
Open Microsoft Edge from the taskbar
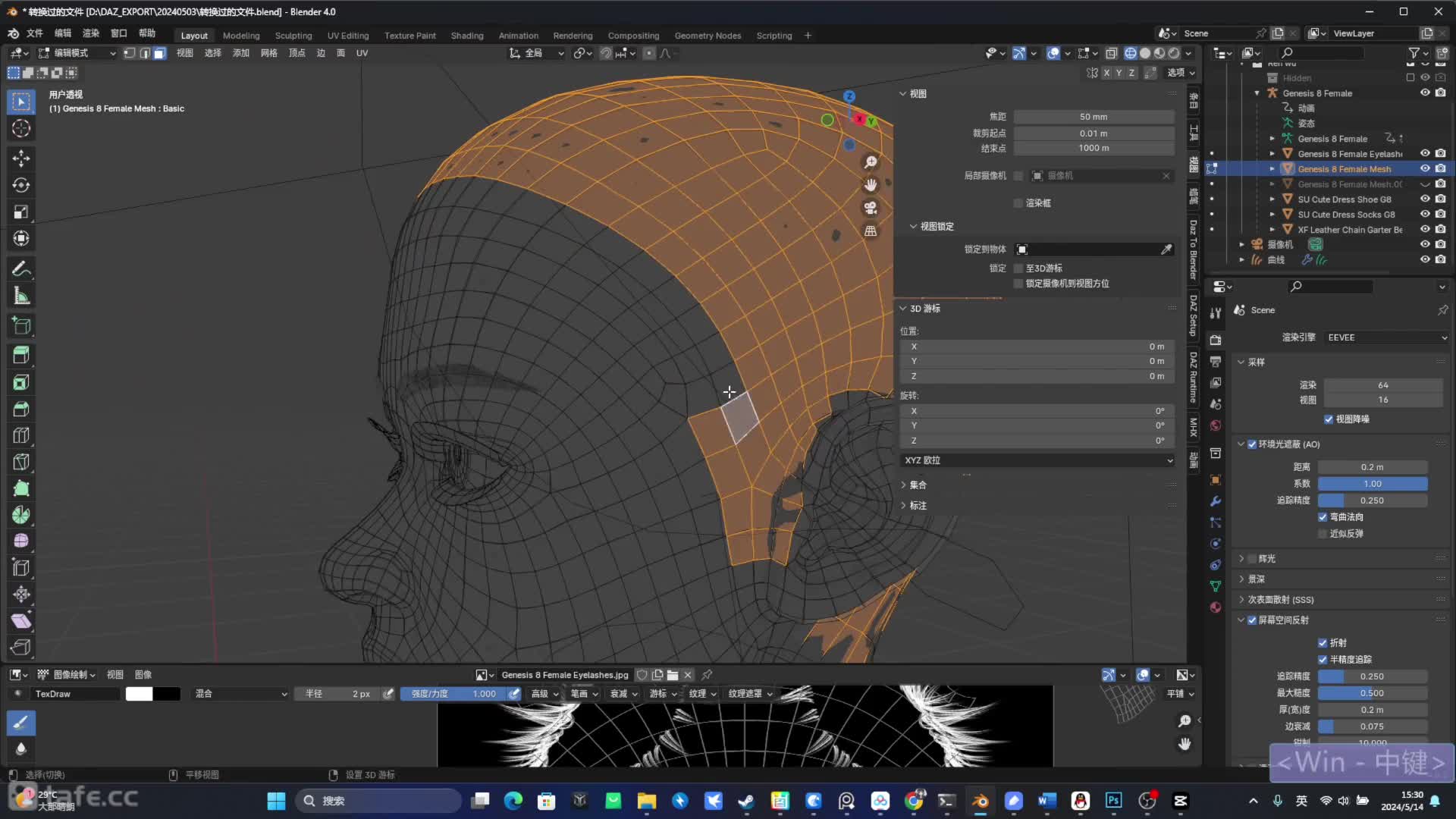point(513,801)
